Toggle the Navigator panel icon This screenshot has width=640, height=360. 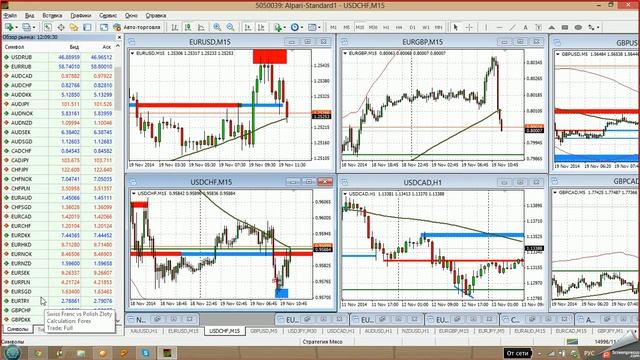(74, 27)
